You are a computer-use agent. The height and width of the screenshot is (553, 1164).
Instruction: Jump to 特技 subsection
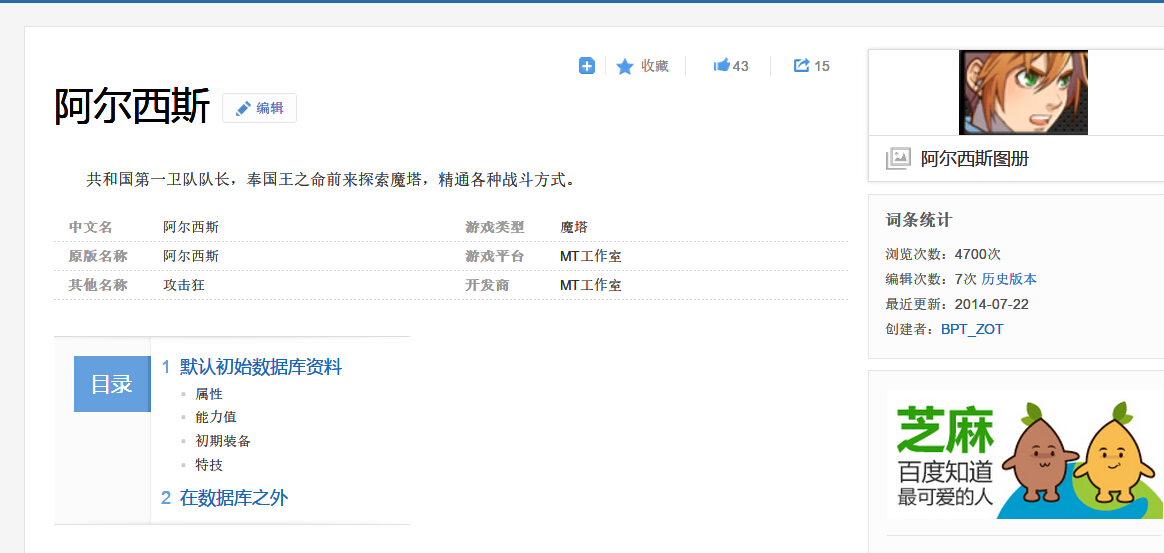pyautogui.click(x=209, y=465)
